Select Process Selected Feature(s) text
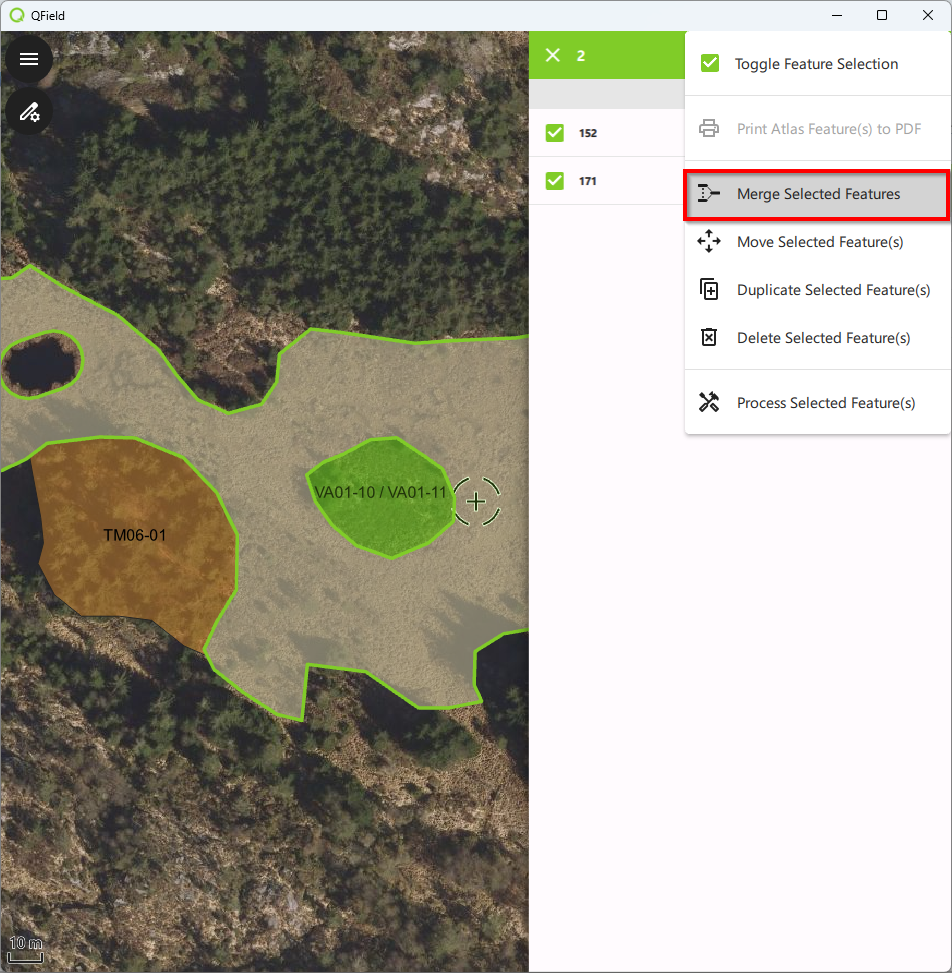The image size is (952, 973). click(x=826, y=403)
